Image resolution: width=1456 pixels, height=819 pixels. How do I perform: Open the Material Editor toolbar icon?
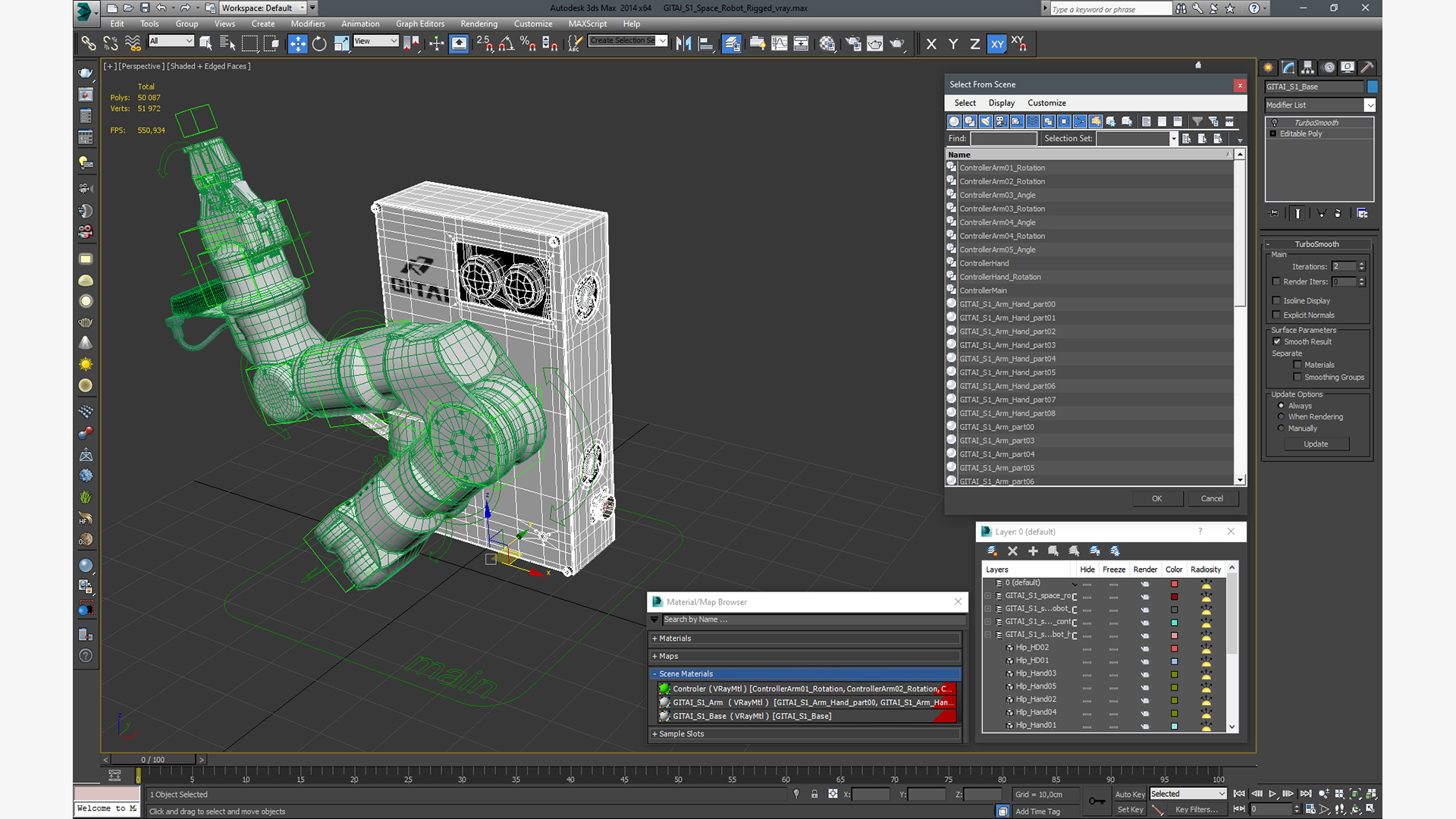point(827,44)
